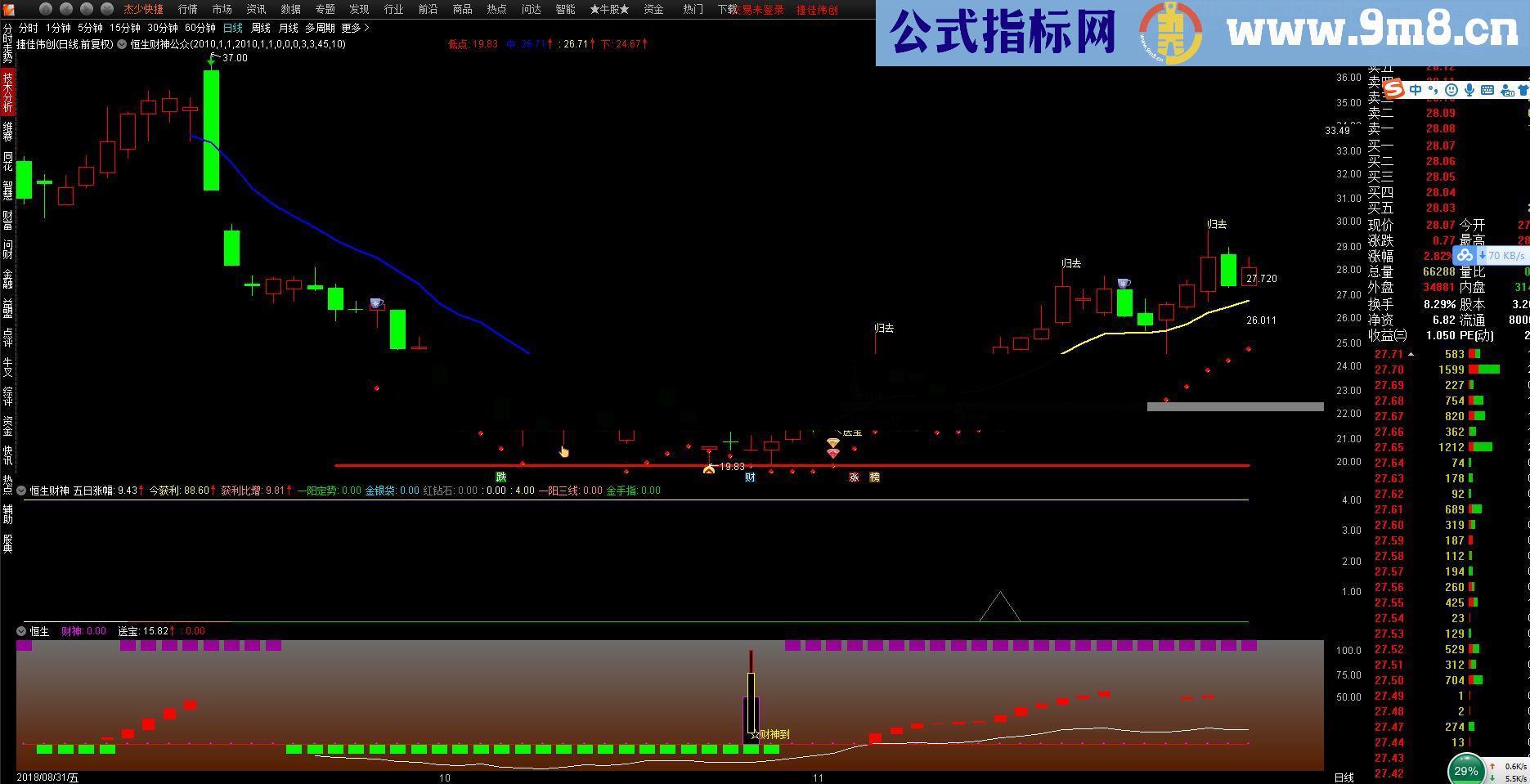Toggle Sogou punctuation mode icon
The width and height of the screenshot is (1530, 784).
1433,90
